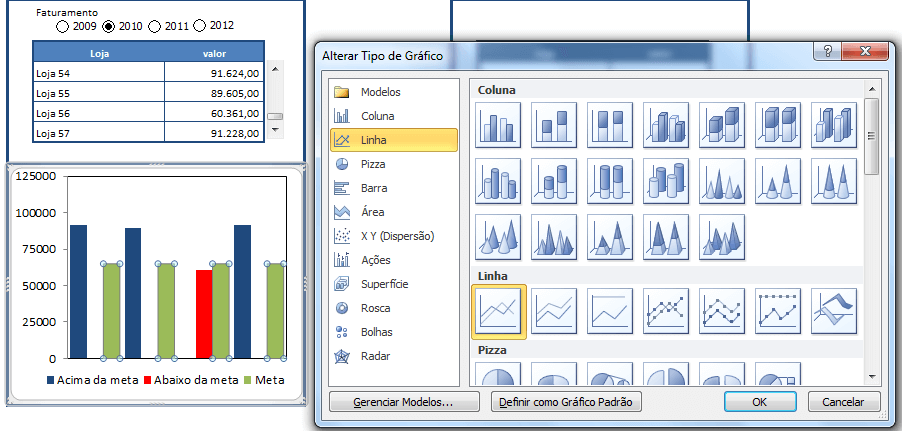Click the Loja 54 table cell

pyautogui.click(x=99, y=73)
